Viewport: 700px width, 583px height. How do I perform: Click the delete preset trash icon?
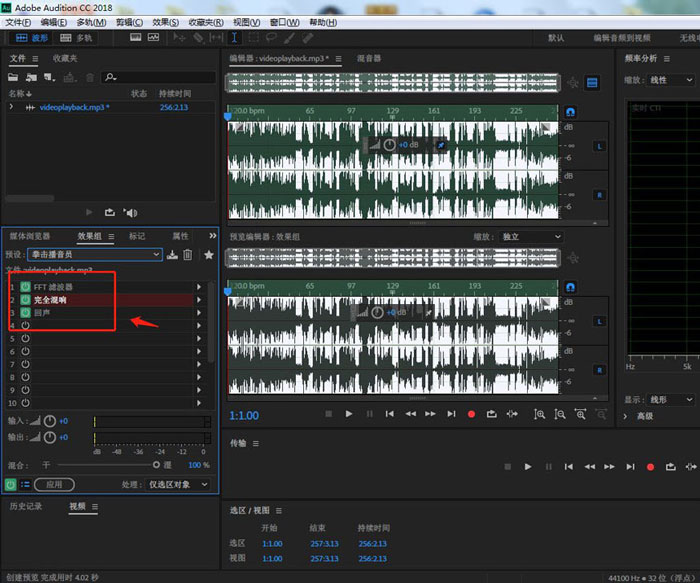click(x=187, y=255)
